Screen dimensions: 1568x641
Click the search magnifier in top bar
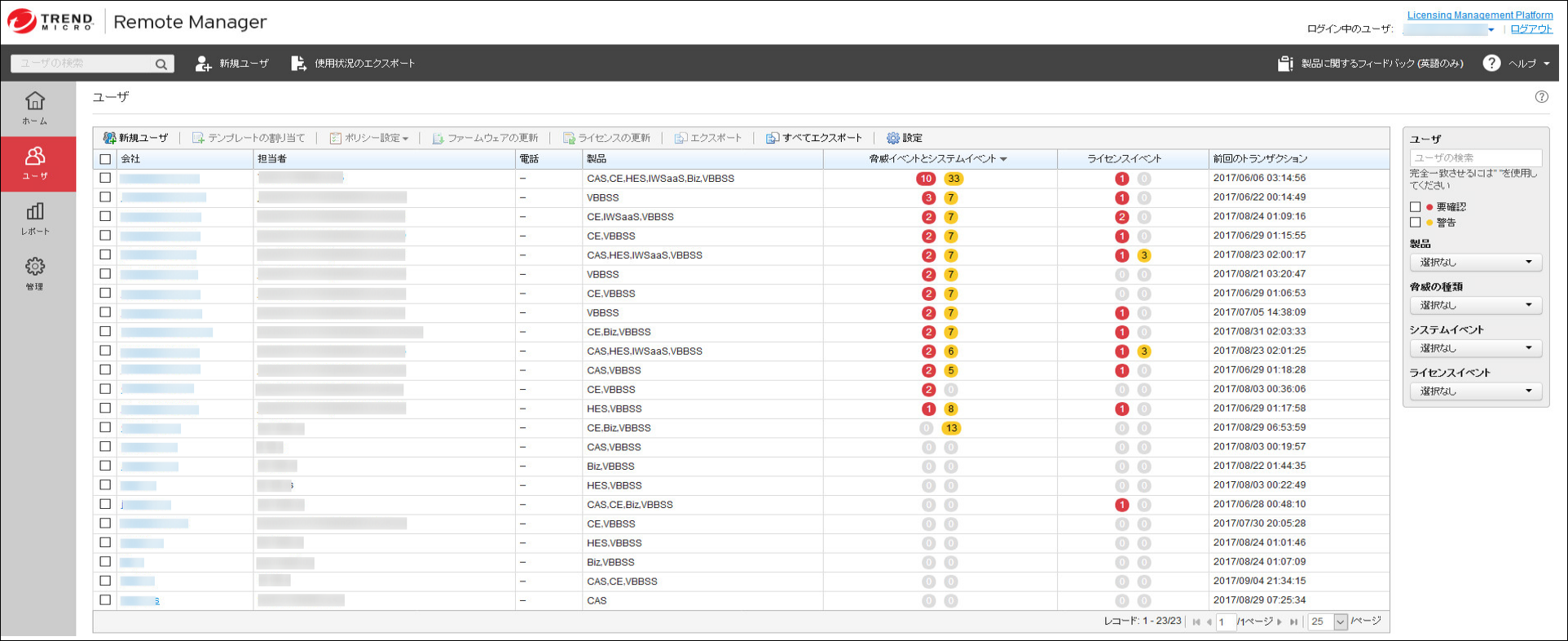(161, 64)
